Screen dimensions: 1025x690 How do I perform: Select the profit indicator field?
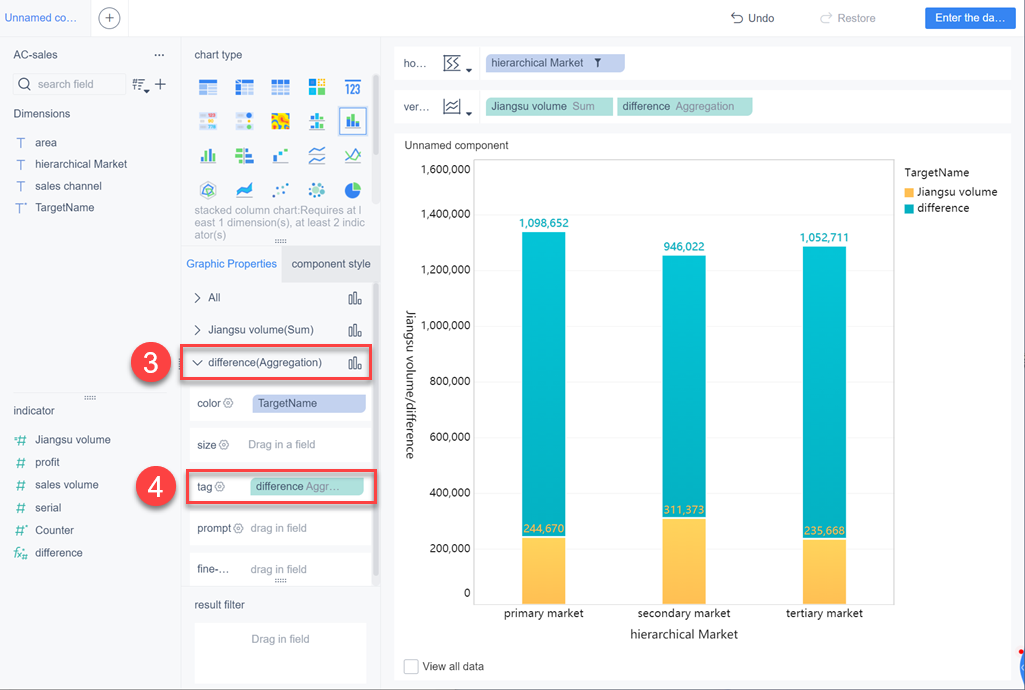pos(47,462)
